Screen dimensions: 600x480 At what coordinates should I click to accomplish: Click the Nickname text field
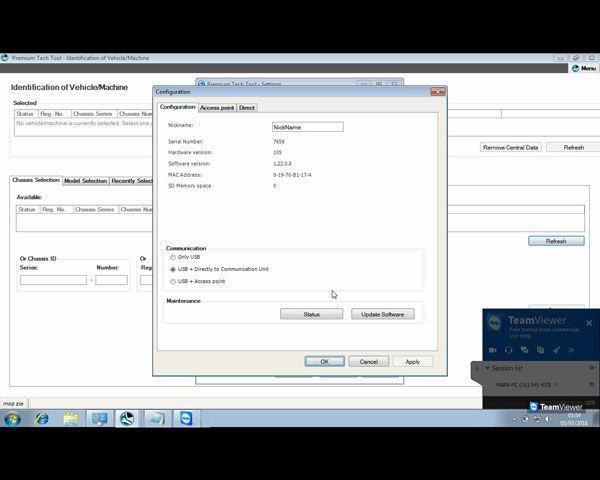click(x=307, y=127)
